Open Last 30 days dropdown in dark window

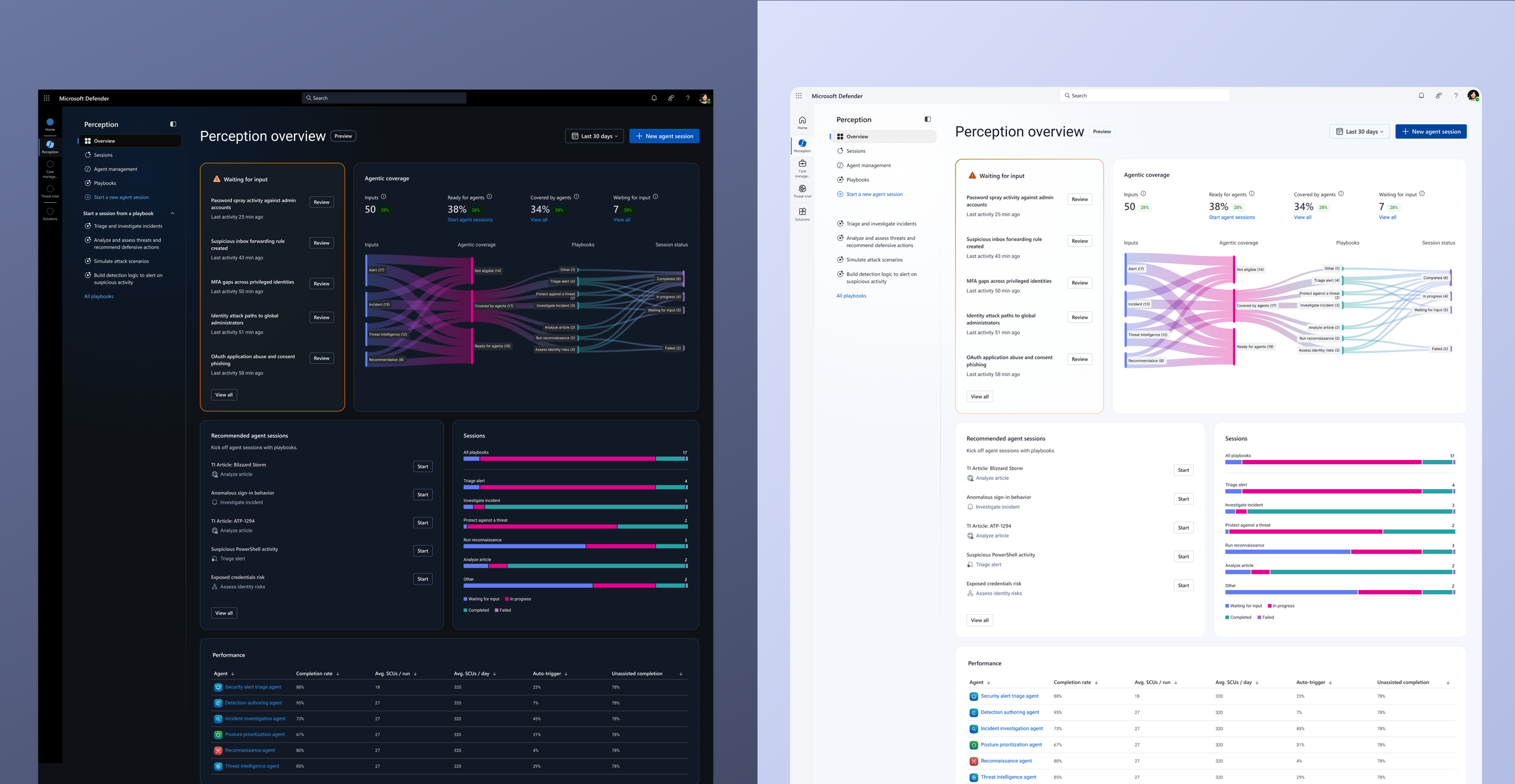(594, 136)
